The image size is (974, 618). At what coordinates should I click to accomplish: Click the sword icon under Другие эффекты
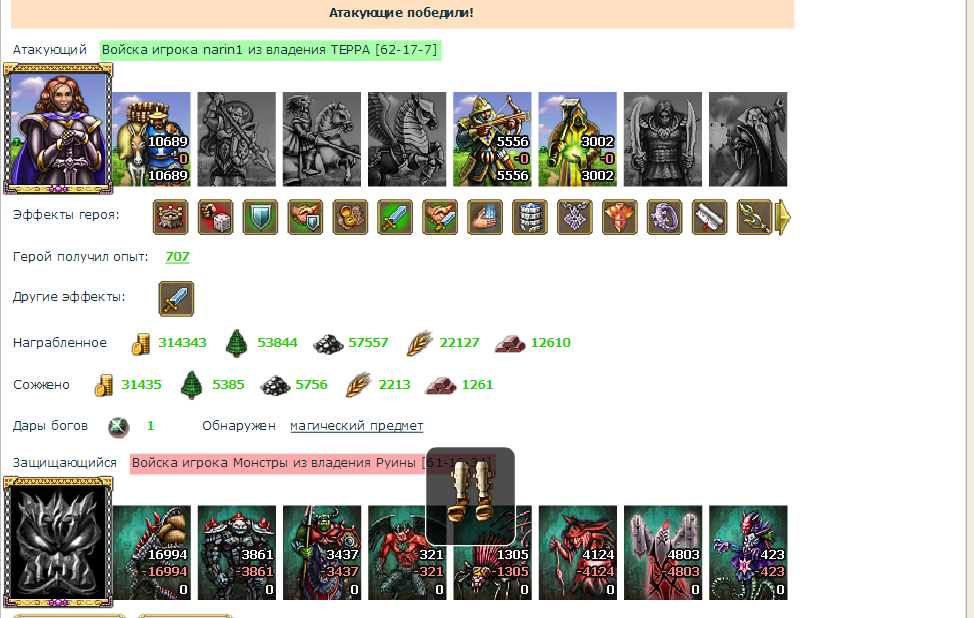click(x=176, y=299)
